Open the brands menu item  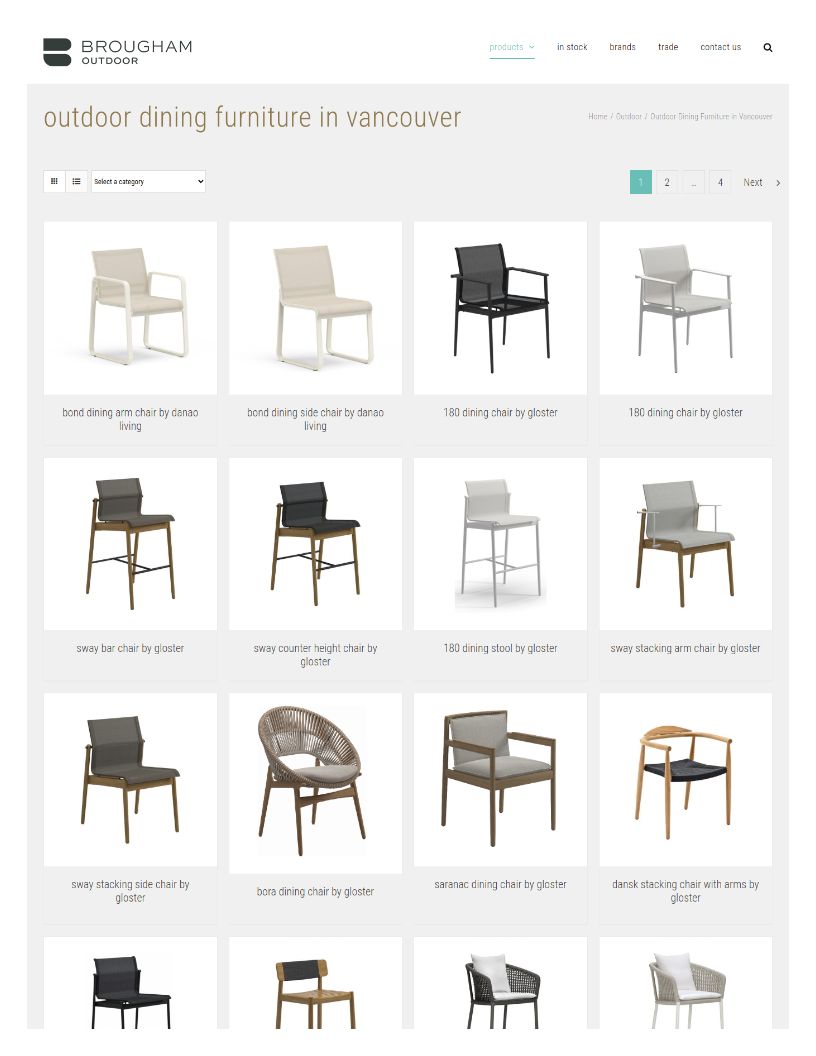[x=622, y=47]
